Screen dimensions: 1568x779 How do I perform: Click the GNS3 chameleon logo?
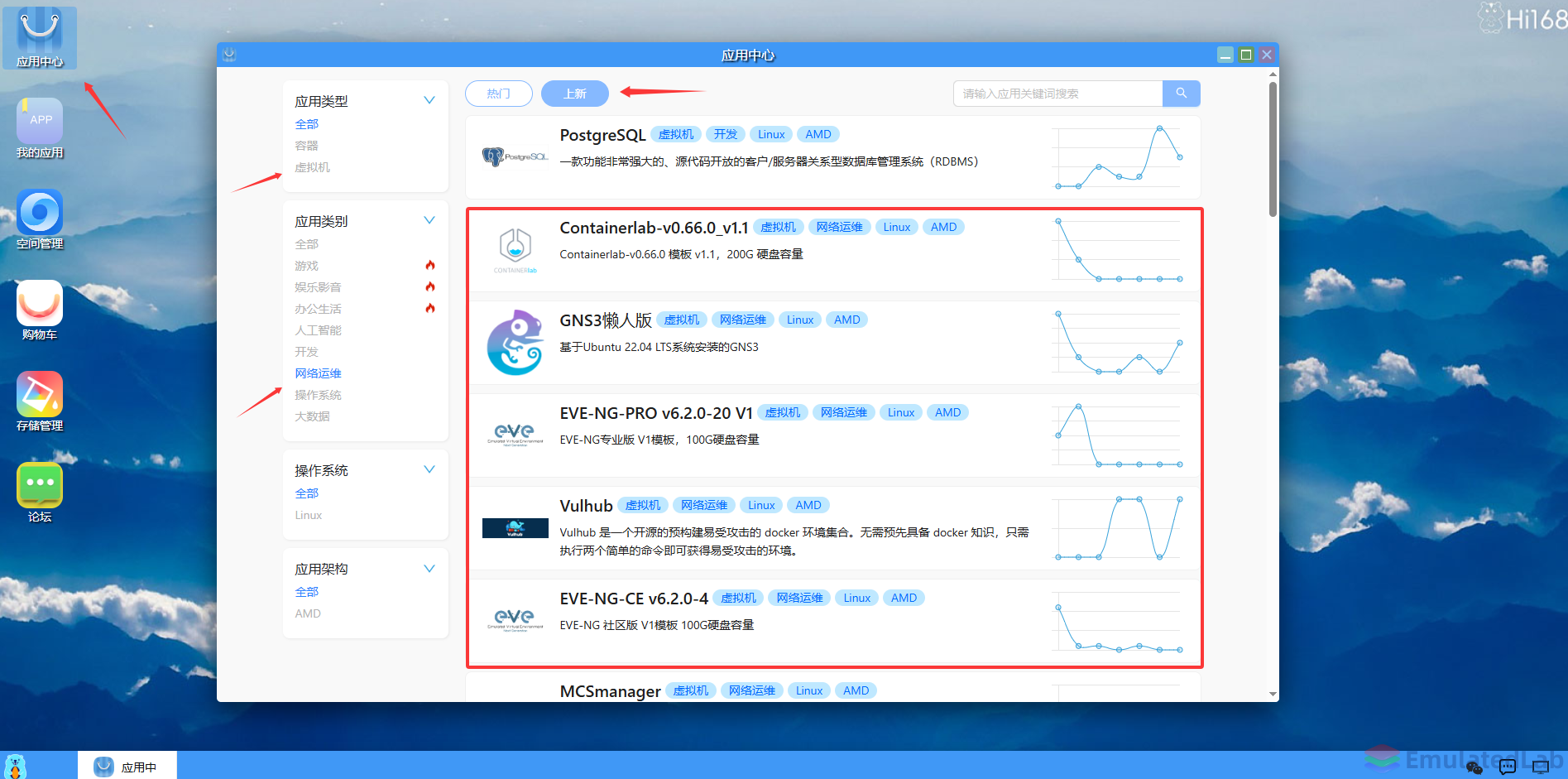(x=515, y=343)
